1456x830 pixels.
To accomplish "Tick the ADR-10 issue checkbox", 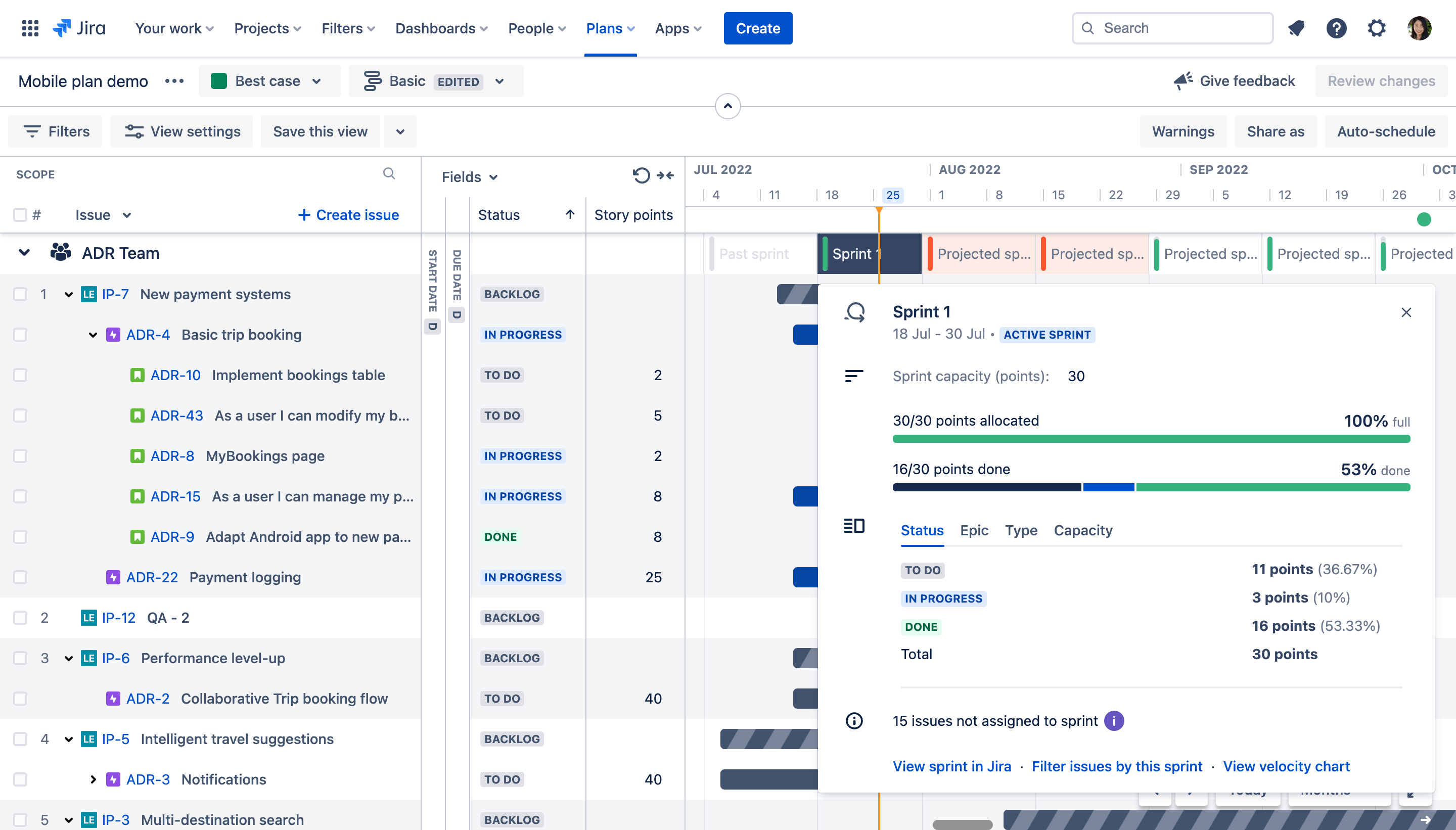I will 21,375.
